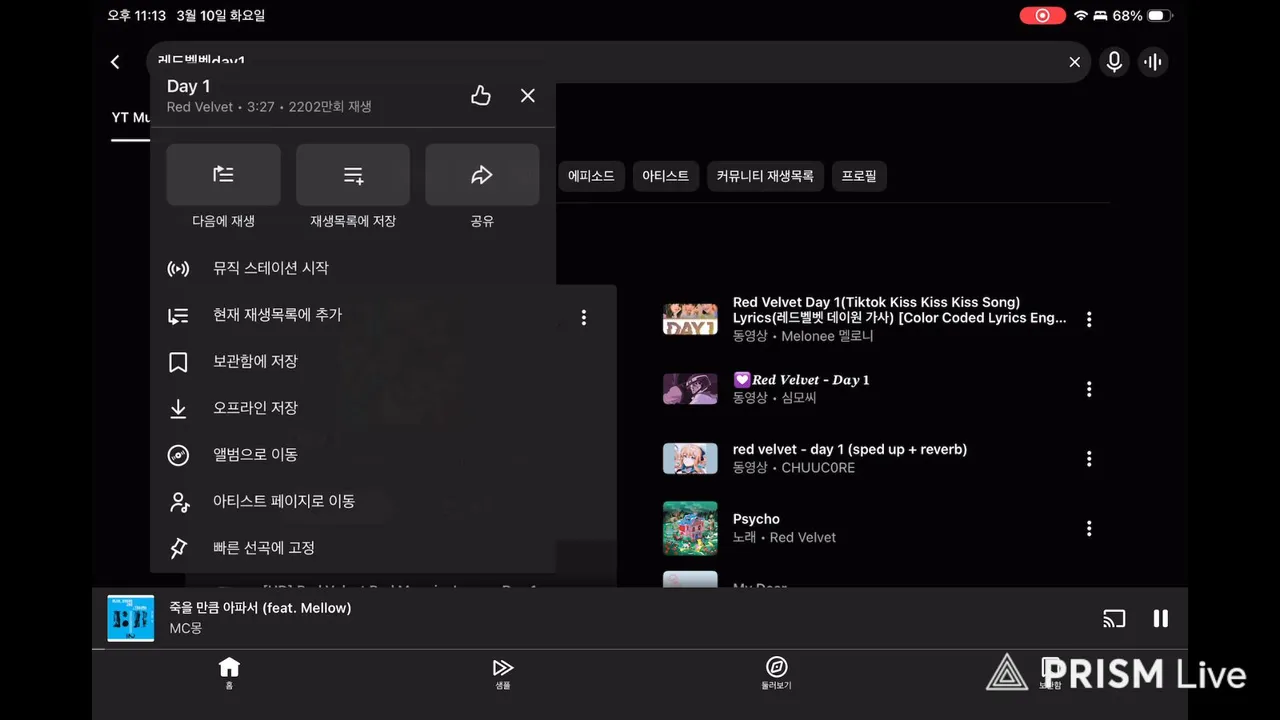Tap the sound search waveform icon

click(x=1153, y=62)
